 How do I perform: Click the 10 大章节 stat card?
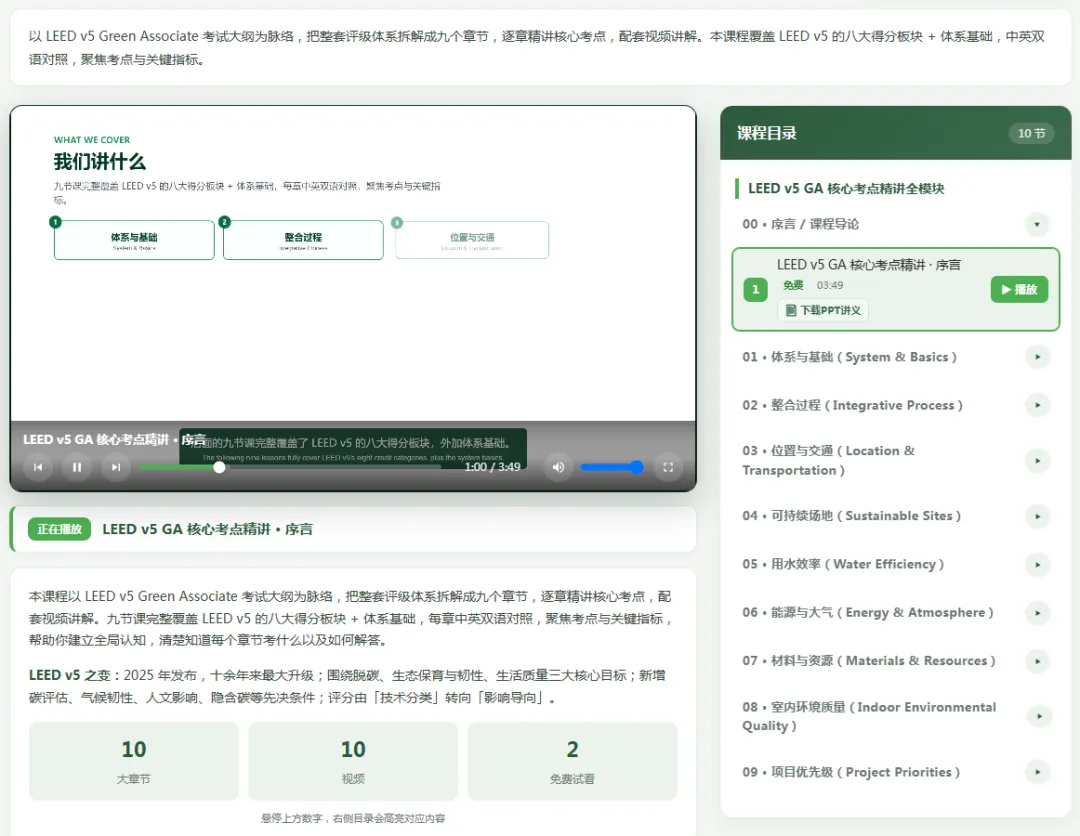134,761
